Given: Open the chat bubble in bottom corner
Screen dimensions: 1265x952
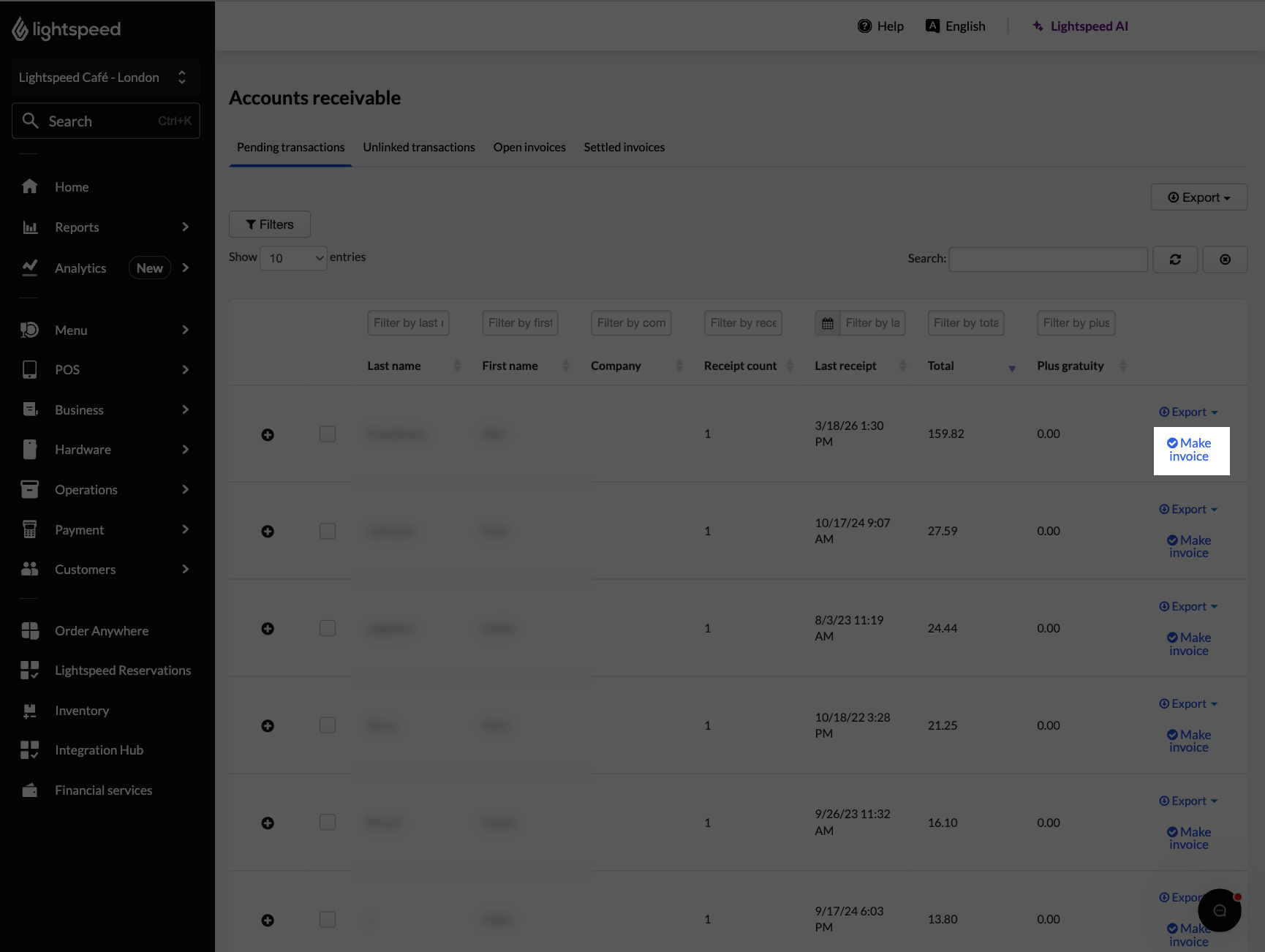Looking at the screenshot, I should [1219, 910].
